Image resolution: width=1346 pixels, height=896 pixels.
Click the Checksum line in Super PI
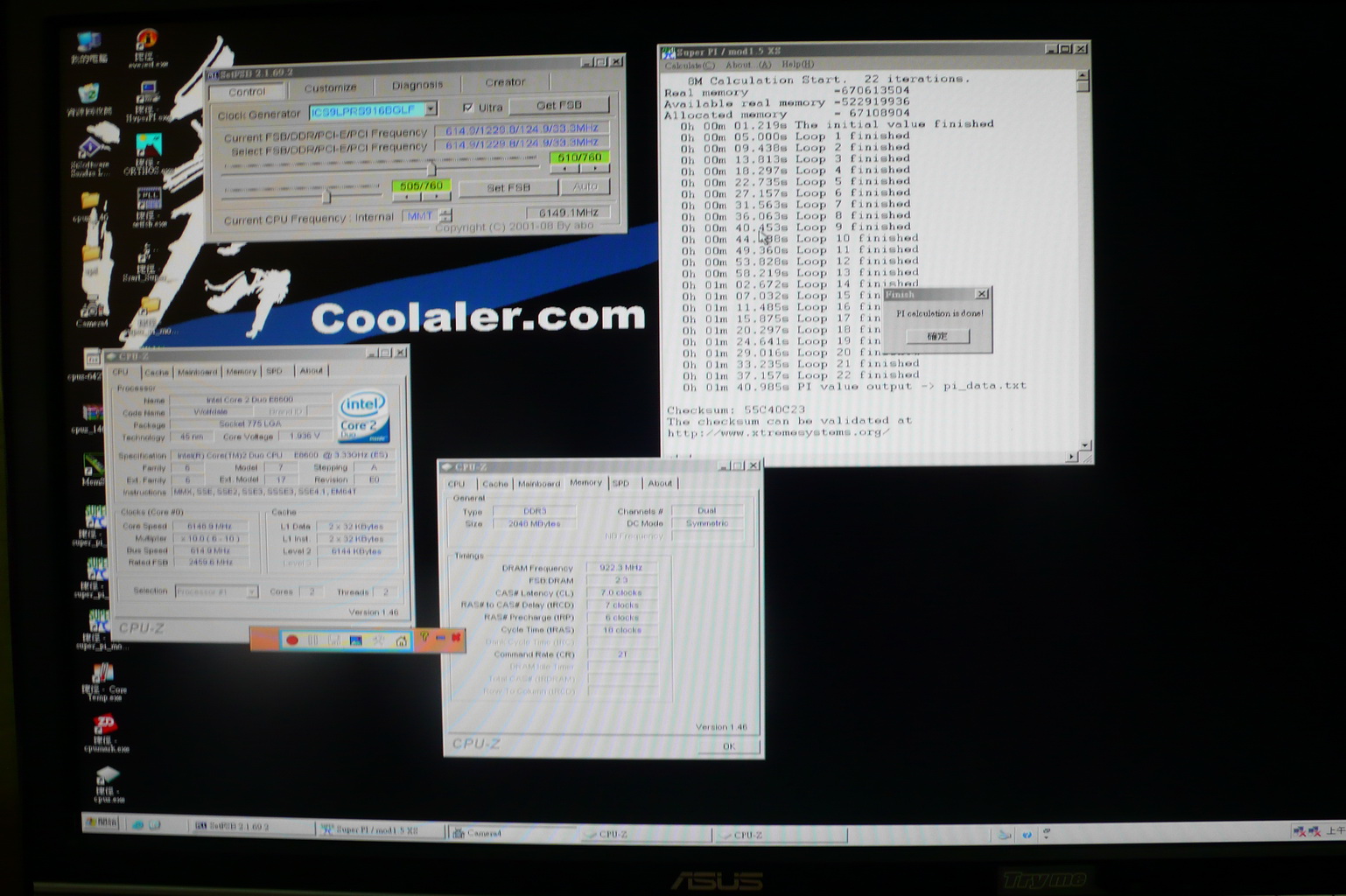coord(736,409)
